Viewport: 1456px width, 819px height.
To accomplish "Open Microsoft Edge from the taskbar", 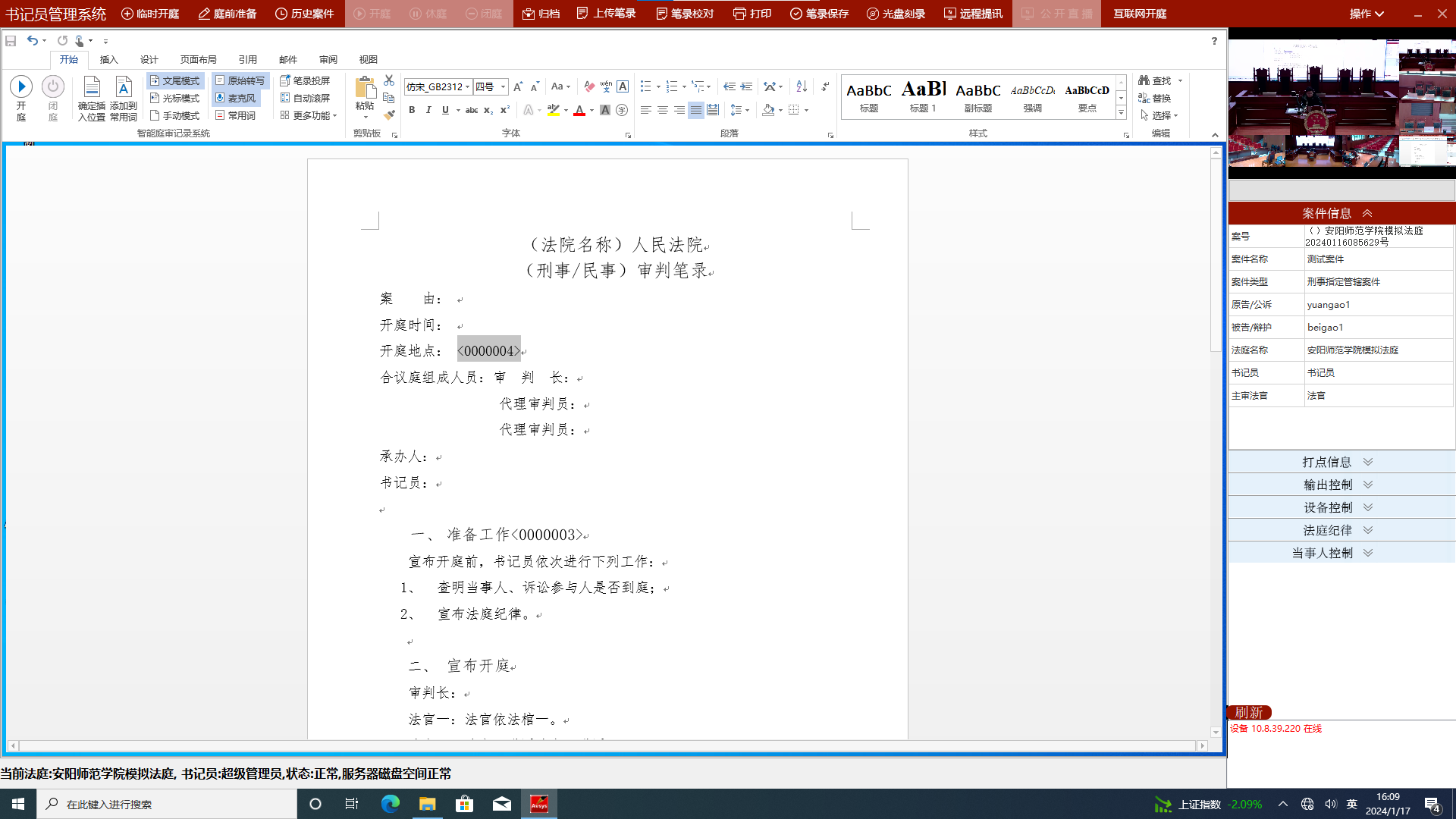I will coord(390,804).
